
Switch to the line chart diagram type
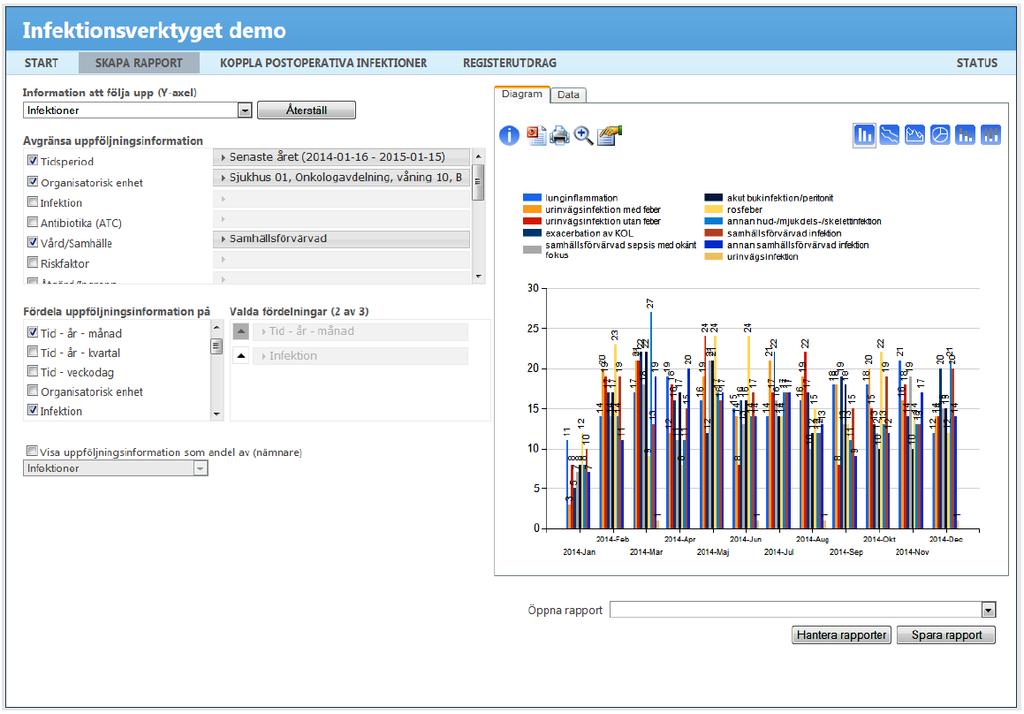click(x=889, y=135)
